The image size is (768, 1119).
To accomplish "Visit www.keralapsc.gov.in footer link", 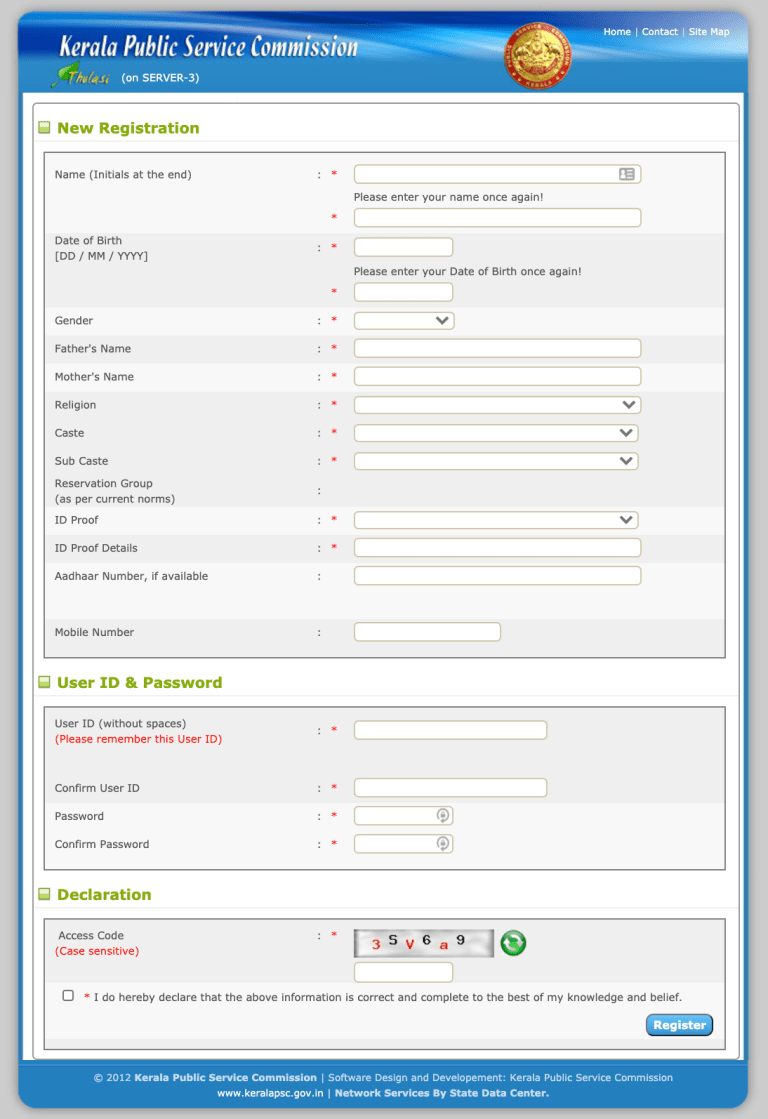I will (x=270, y=1093).
